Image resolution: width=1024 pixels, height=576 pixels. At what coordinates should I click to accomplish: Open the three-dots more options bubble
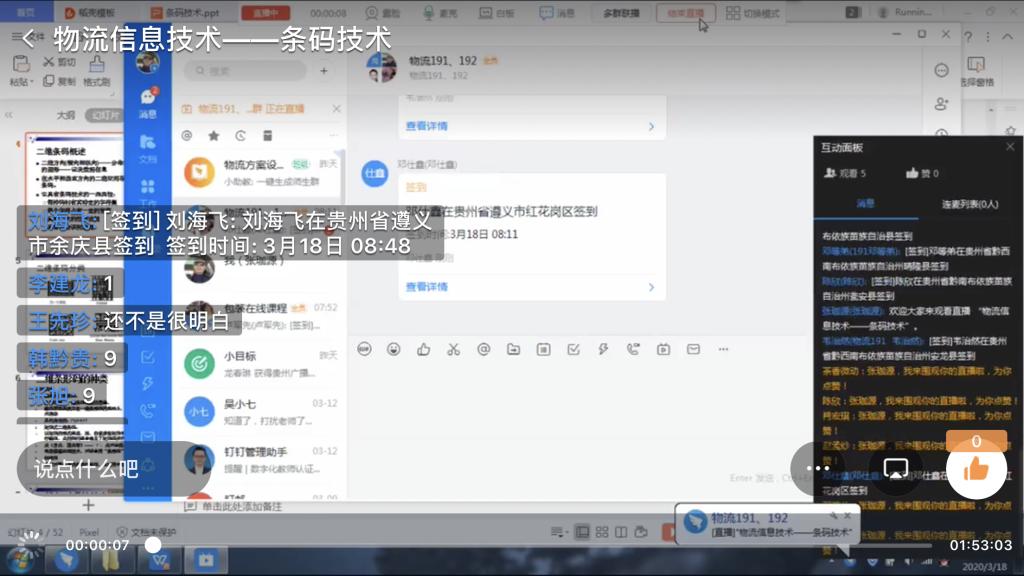818,468
